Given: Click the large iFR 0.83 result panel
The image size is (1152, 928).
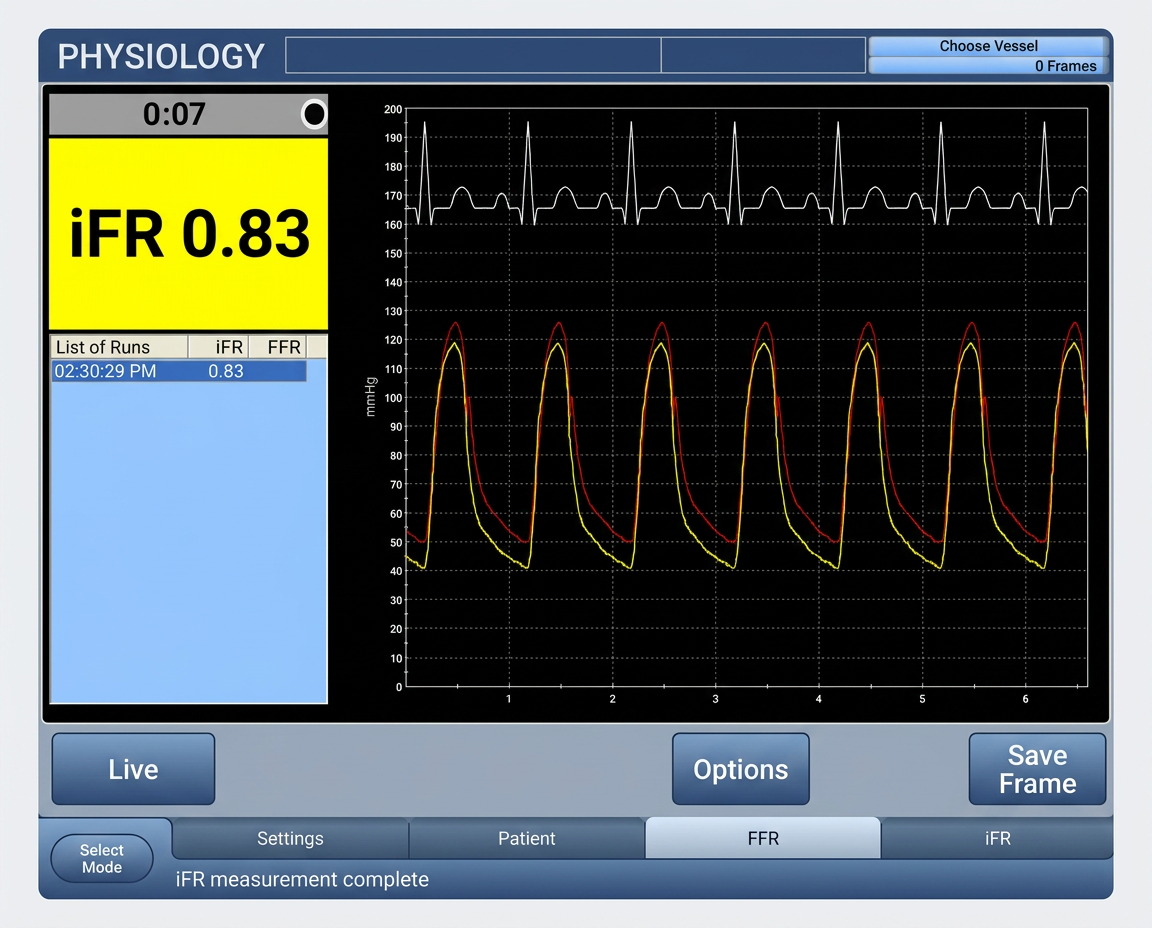Looking at the screenshot, I should coord(188,234).
